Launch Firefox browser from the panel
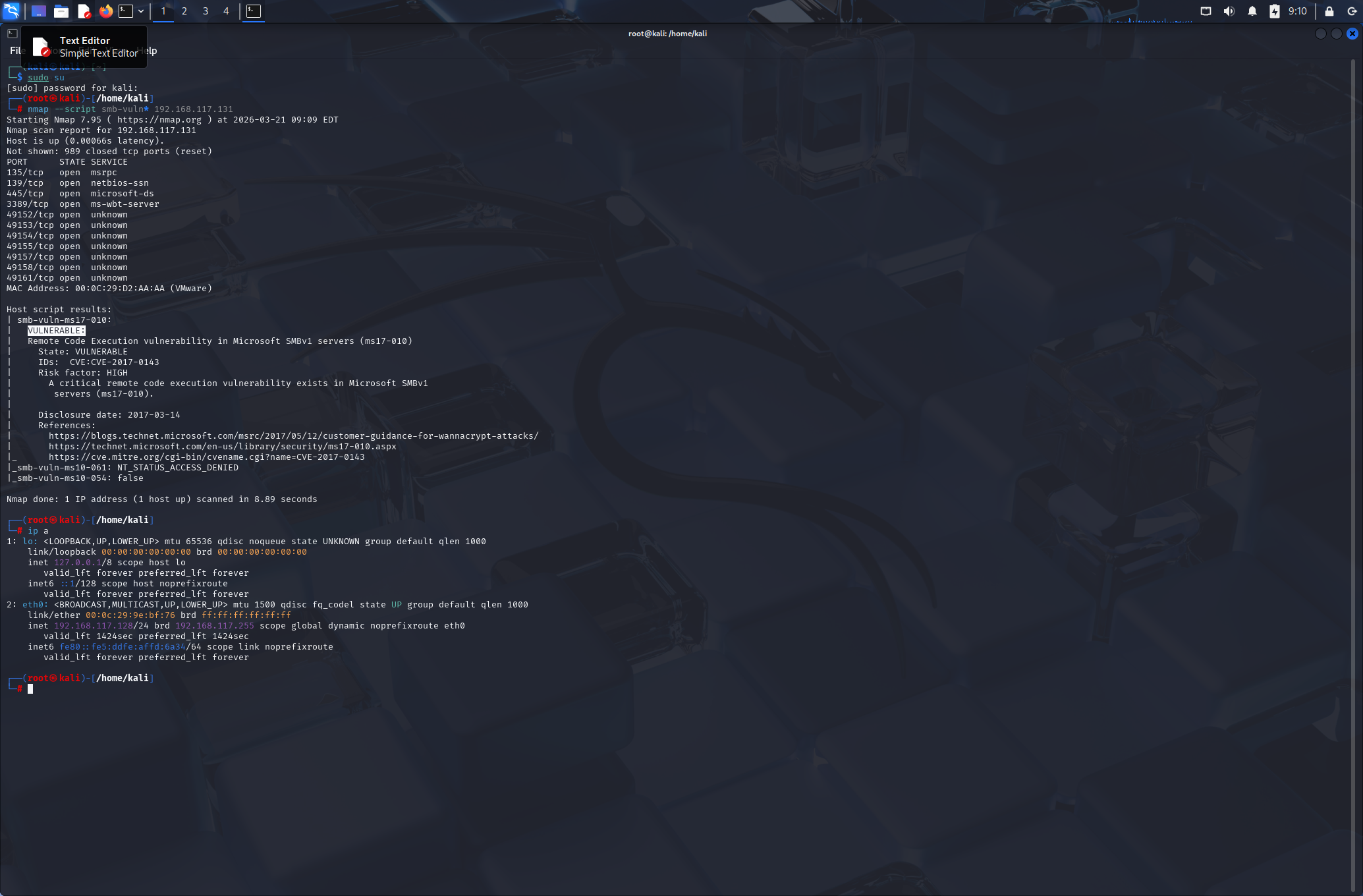Image resolution: width=1363 pixels, height=896 pixels. 105,11
